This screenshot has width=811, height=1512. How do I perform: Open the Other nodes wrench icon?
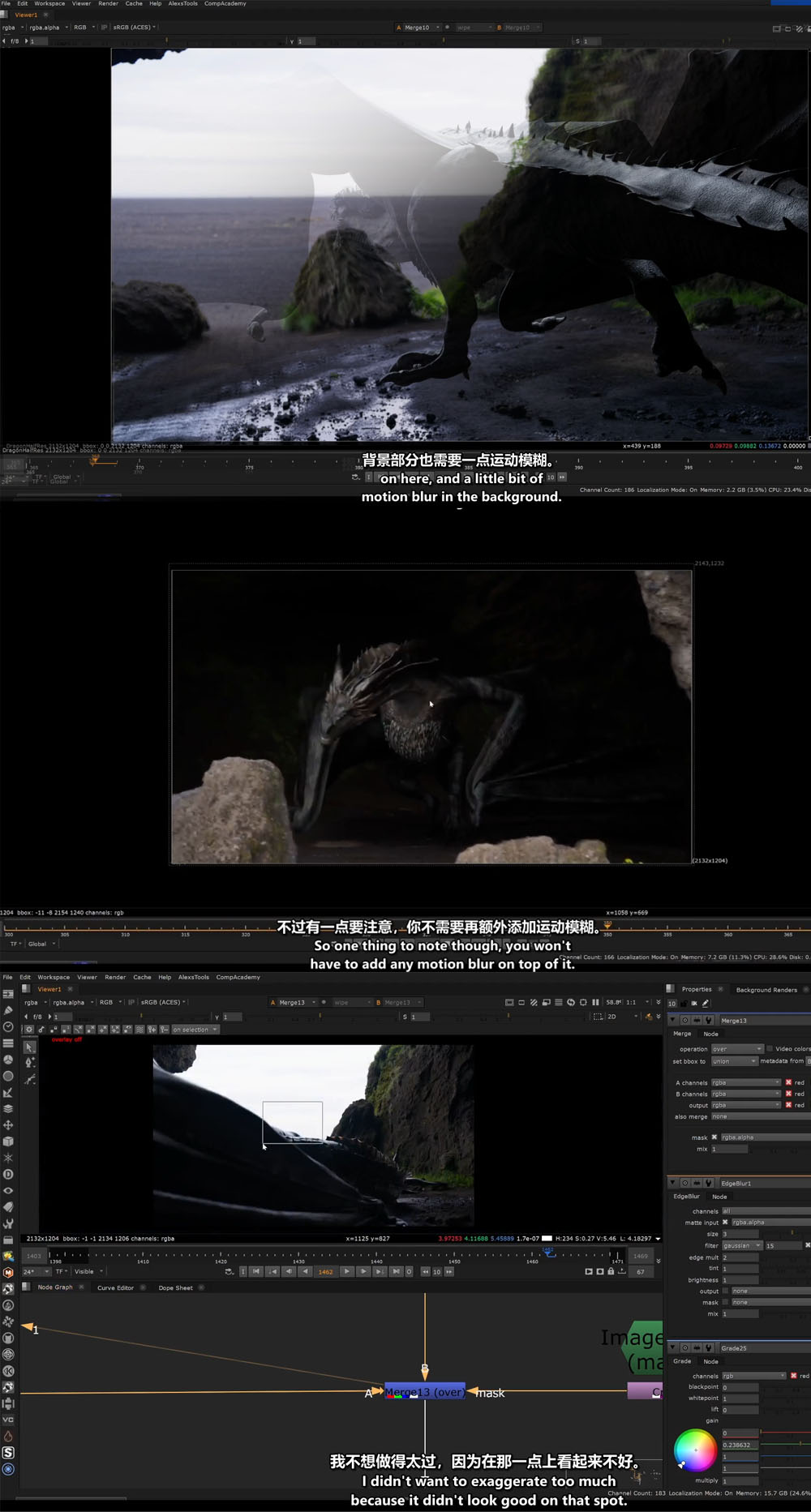8,1223
